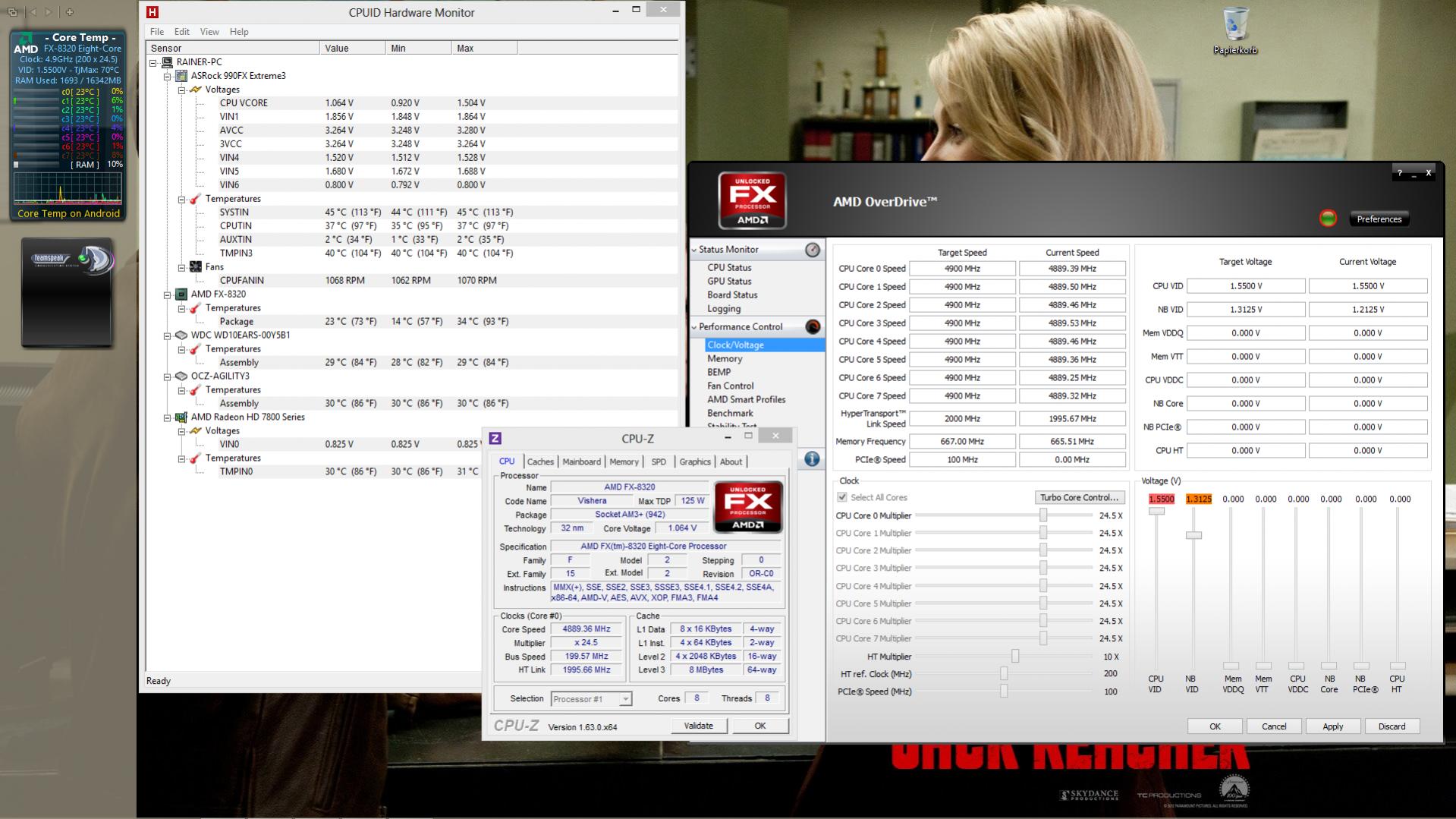Open the Processor #1 selection dropdown

pos(625,699)
